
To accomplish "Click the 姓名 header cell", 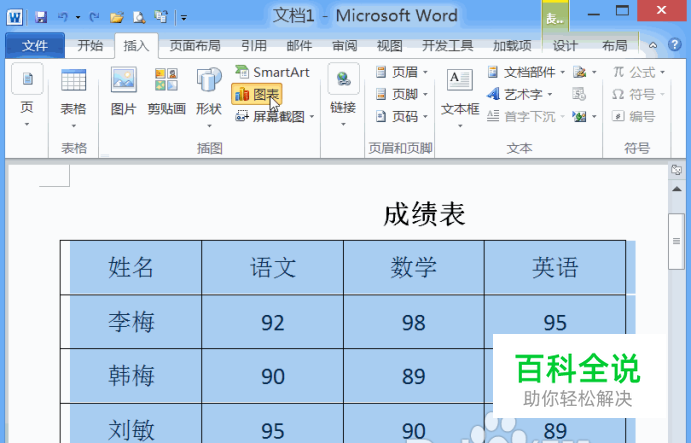I will (x=131, y=268).
